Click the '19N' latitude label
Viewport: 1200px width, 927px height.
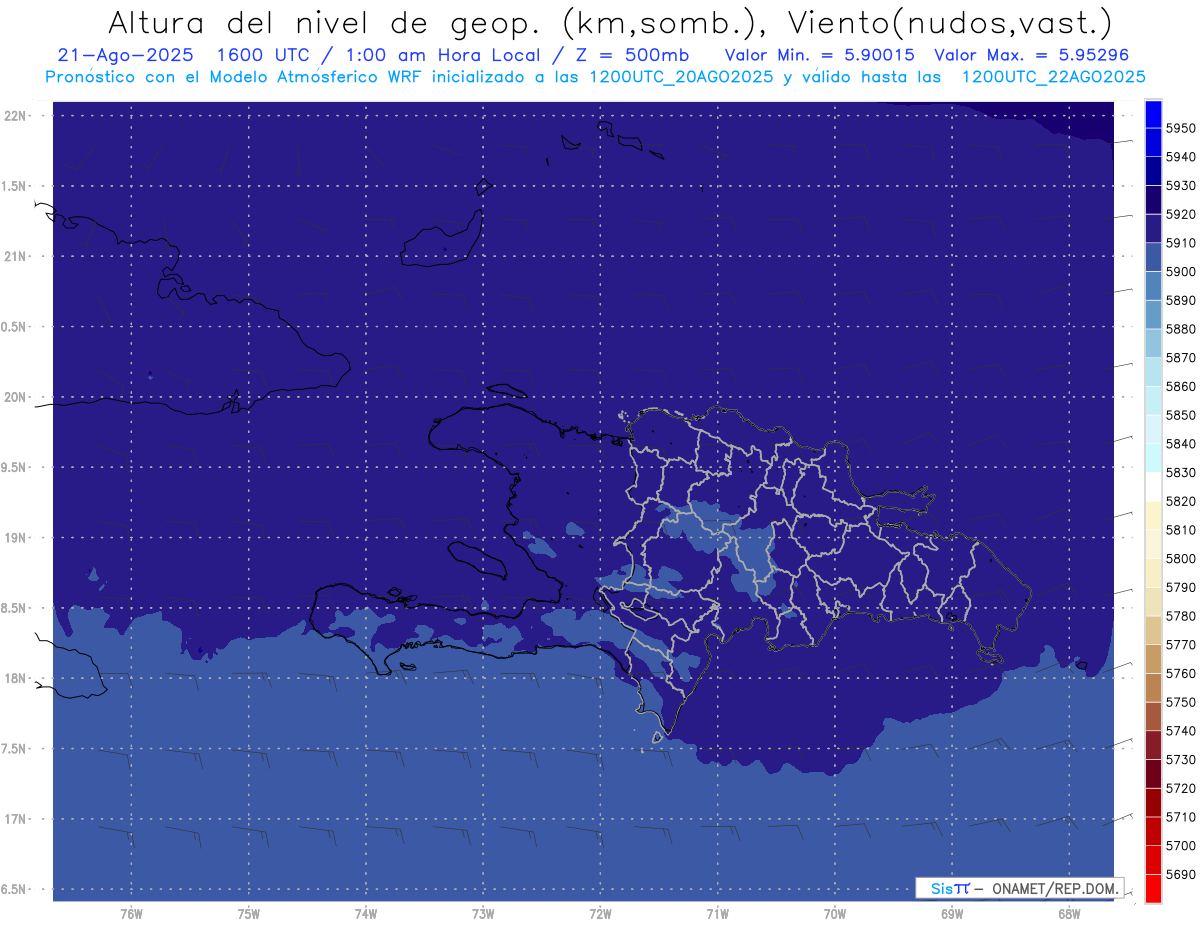coord(17,538)
